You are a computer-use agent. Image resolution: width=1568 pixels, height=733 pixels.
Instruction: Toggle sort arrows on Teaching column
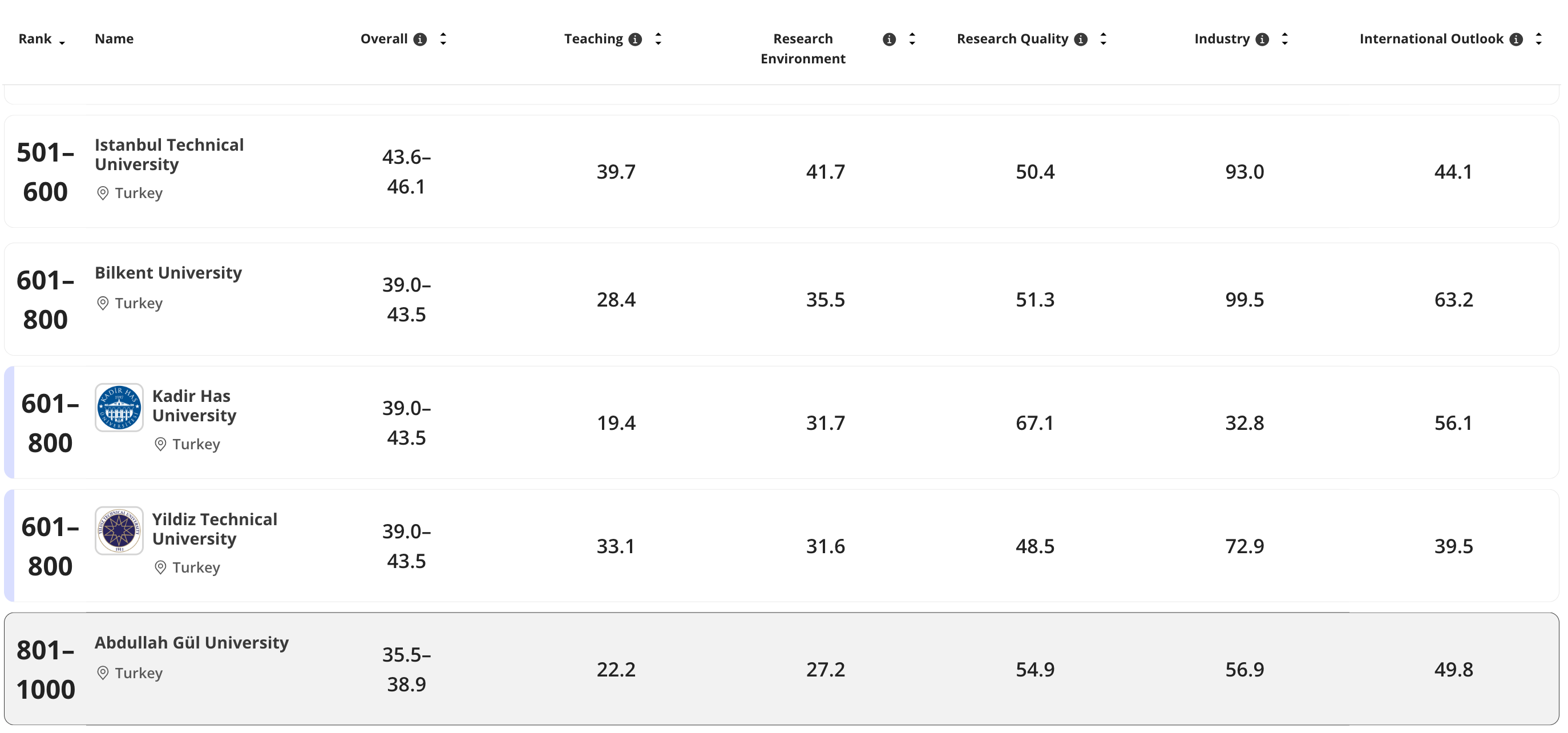658,39
